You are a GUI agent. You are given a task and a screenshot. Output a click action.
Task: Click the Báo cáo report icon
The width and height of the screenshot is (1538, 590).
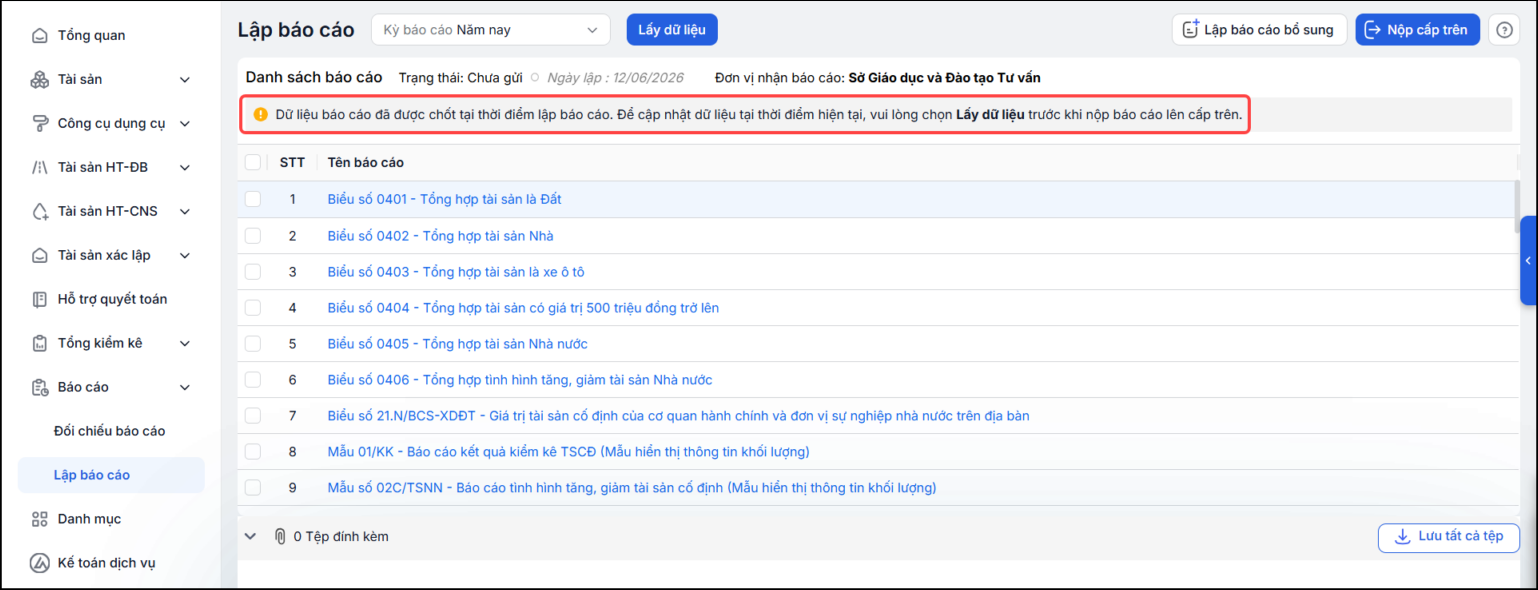[39, 387]
